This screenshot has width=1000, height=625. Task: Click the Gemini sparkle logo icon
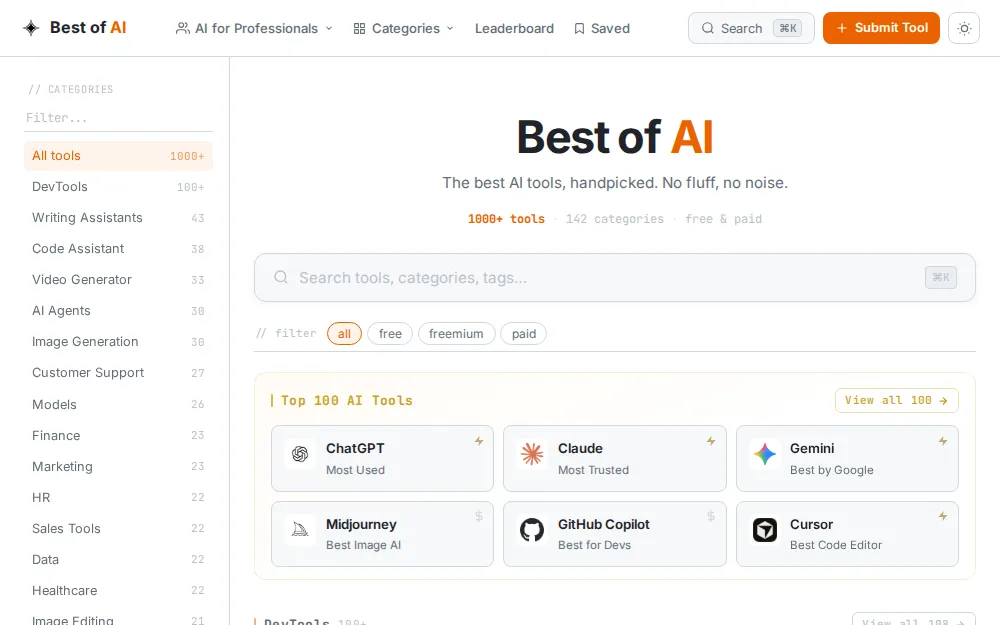point(764,453)
